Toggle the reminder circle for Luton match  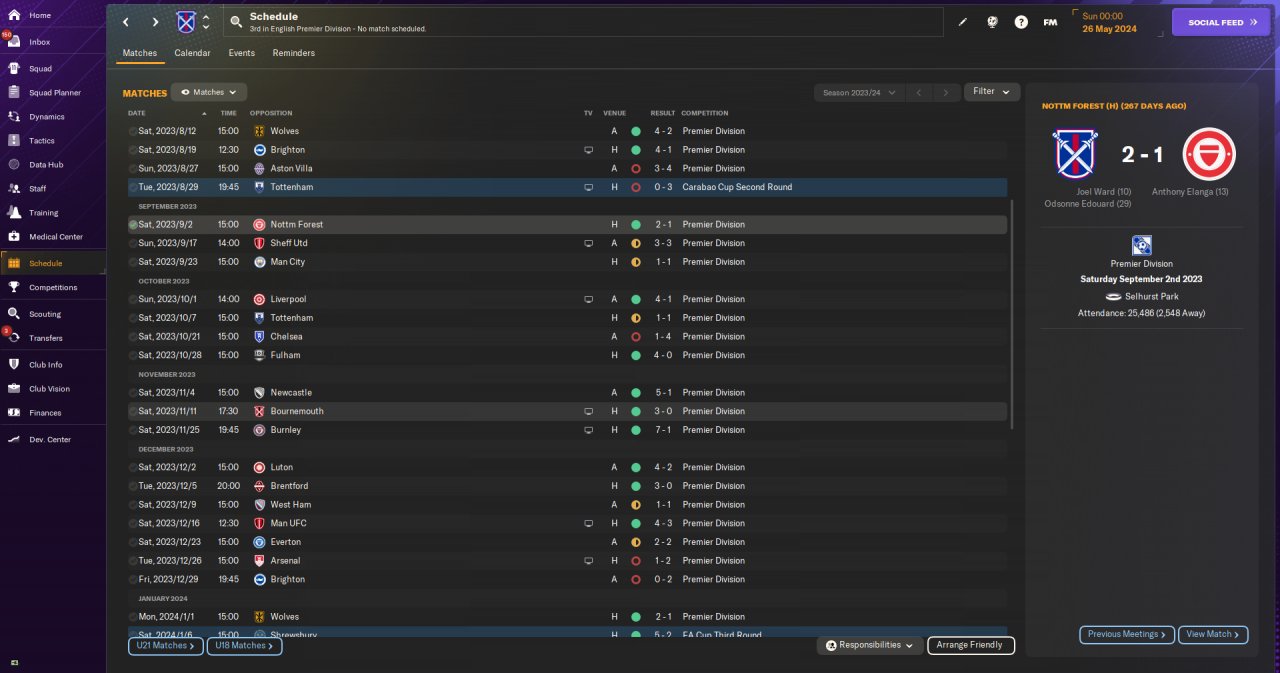(133, 467)
